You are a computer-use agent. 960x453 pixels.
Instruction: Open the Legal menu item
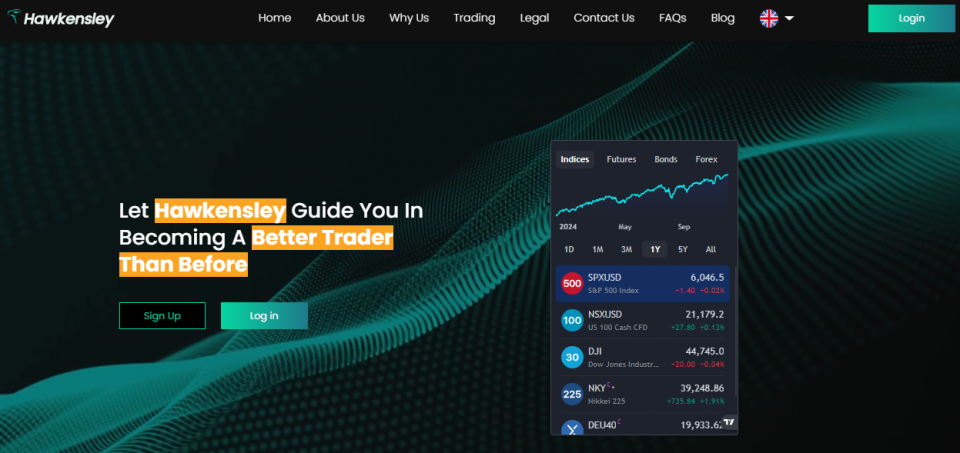tap(534, 18)
